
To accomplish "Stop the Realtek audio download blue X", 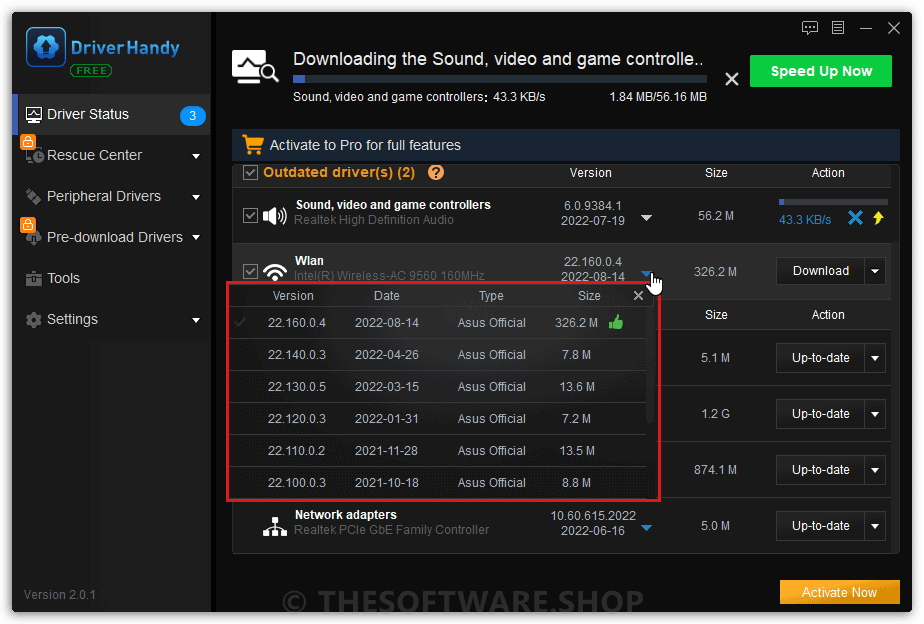I will (855, 218).
